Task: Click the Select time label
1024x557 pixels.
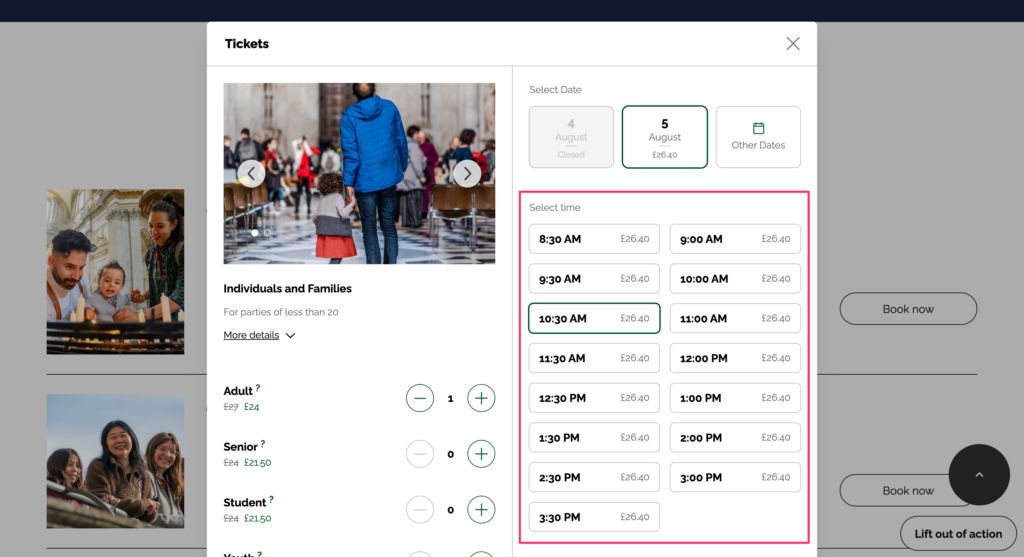Action: point(554,208)
